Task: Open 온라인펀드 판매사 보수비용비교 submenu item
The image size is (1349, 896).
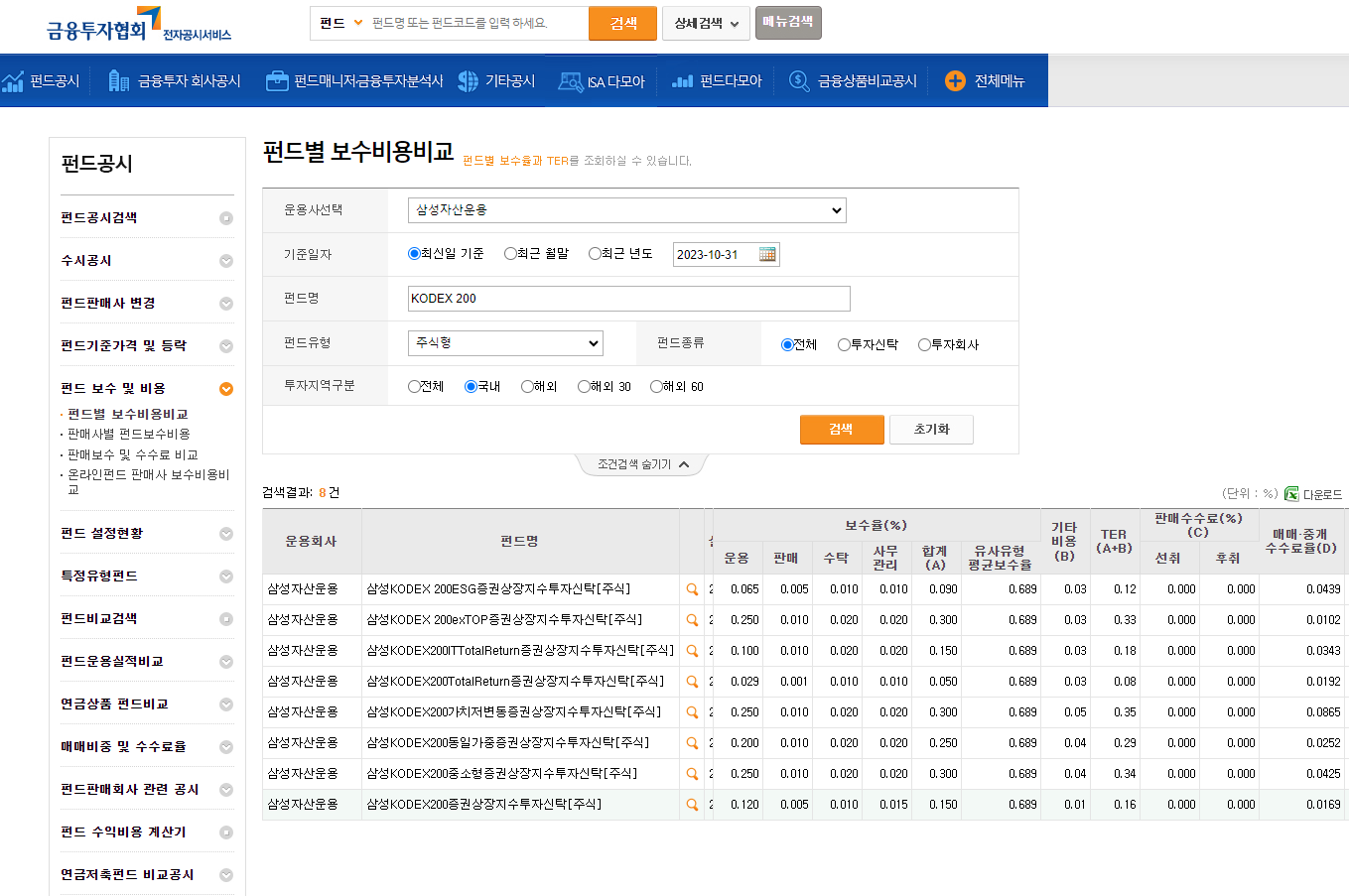Action: [x=149, y=482]
